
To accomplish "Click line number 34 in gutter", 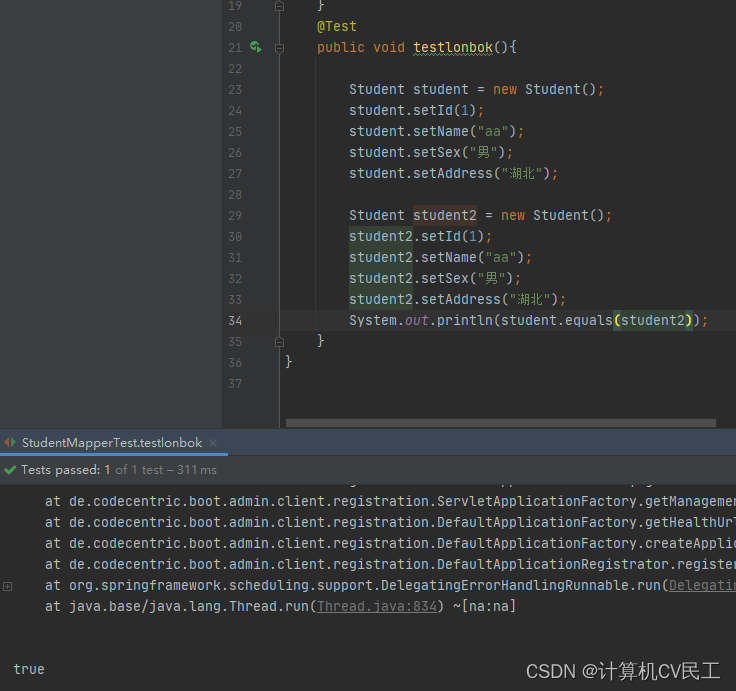I will click(x=235, y=321).
